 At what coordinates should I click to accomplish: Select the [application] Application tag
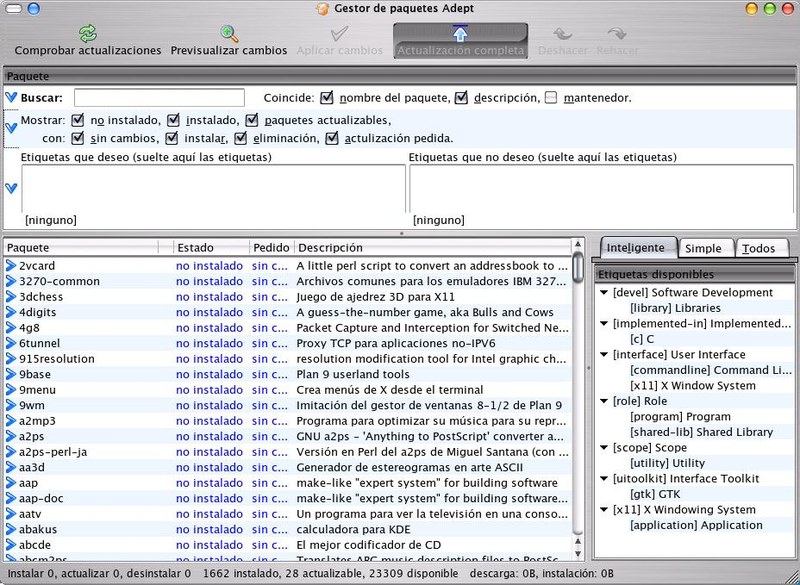tap(696, 525)
